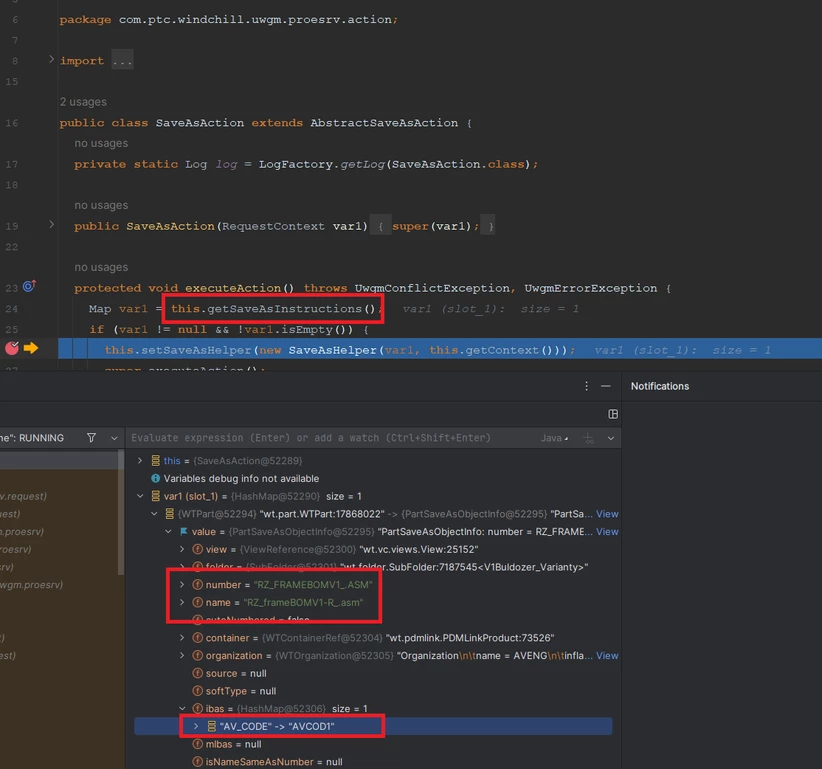The image size is (822, 769).
Task: Click the 'package' keyword on line 6
Action: [x=85, y=20]
